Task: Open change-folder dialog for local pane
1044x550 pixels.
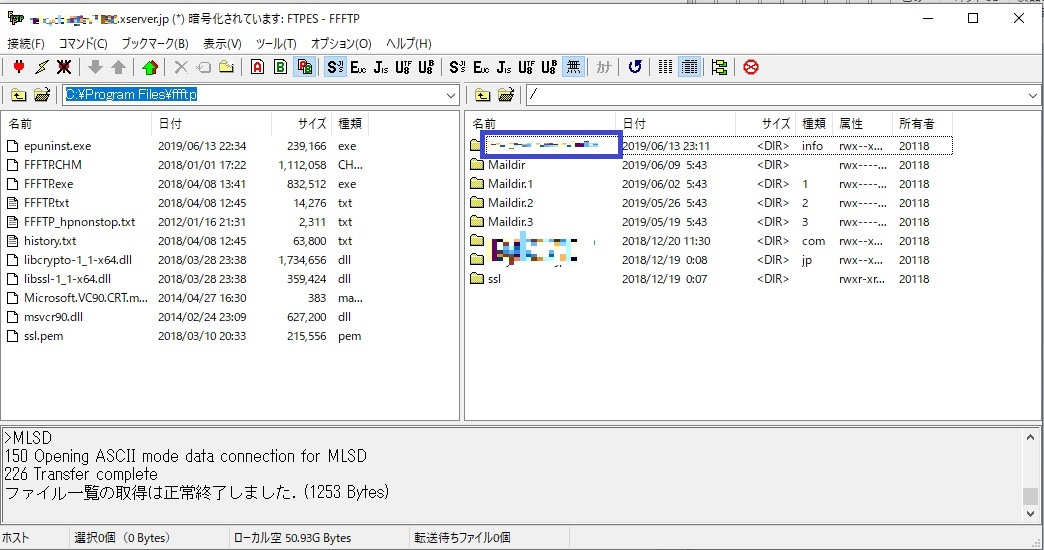Action: 42,95
